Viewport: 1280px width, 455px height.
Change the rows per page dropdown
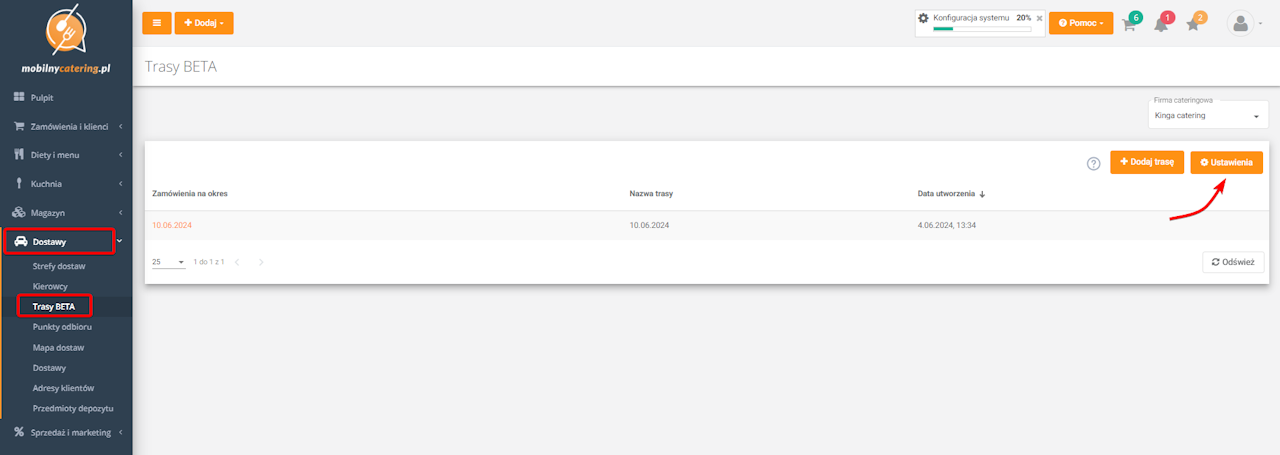(169, 262)
